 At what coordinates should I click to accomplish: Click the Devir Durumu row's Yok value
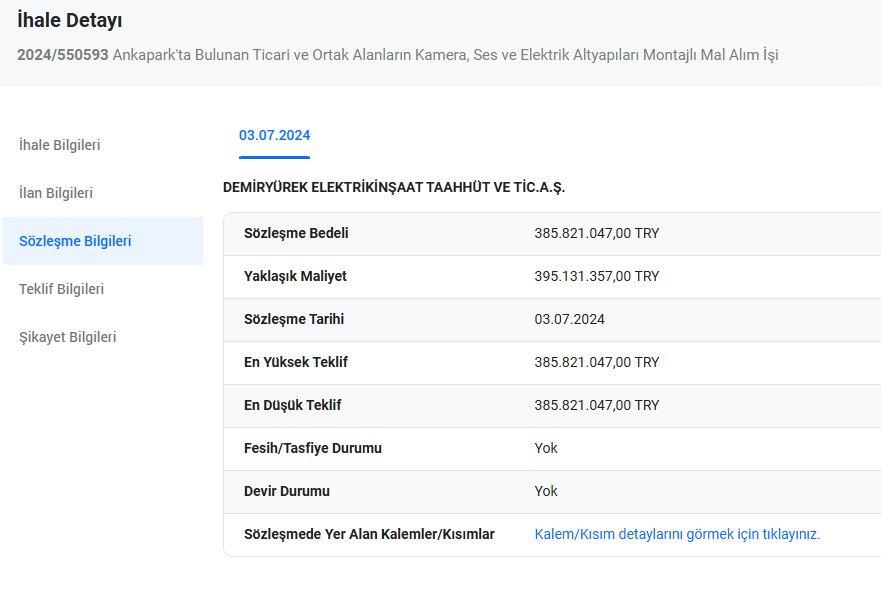click(x=546, y=491)
